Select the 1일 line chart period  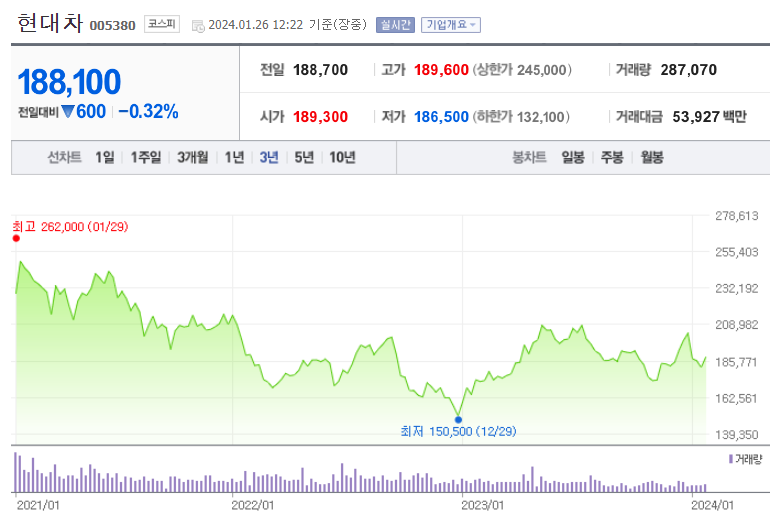click(x=105, y=157)
